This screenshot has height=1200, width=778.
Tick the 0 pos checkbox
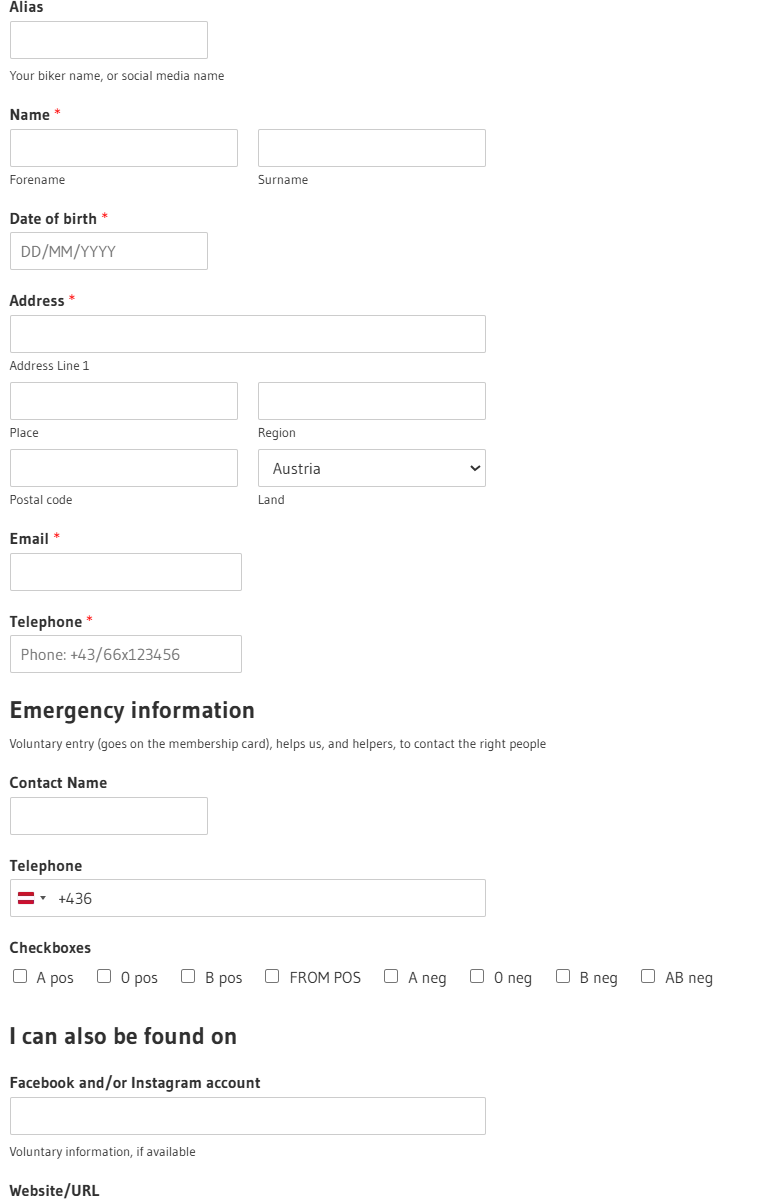104,976
